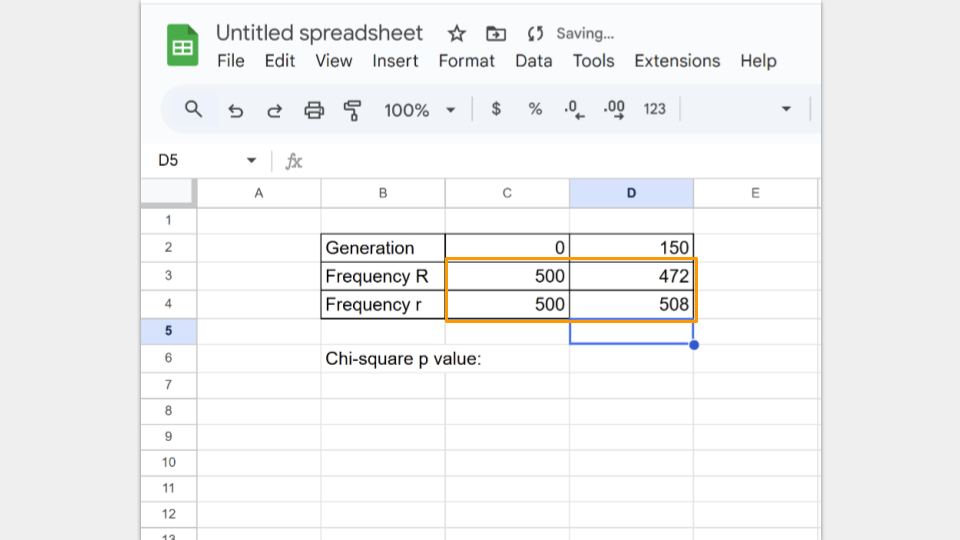Image resolution: width=960 pixels, height=540 pixels.
Task: Click the move to folder icon
Action: click(x=495, y=34)
